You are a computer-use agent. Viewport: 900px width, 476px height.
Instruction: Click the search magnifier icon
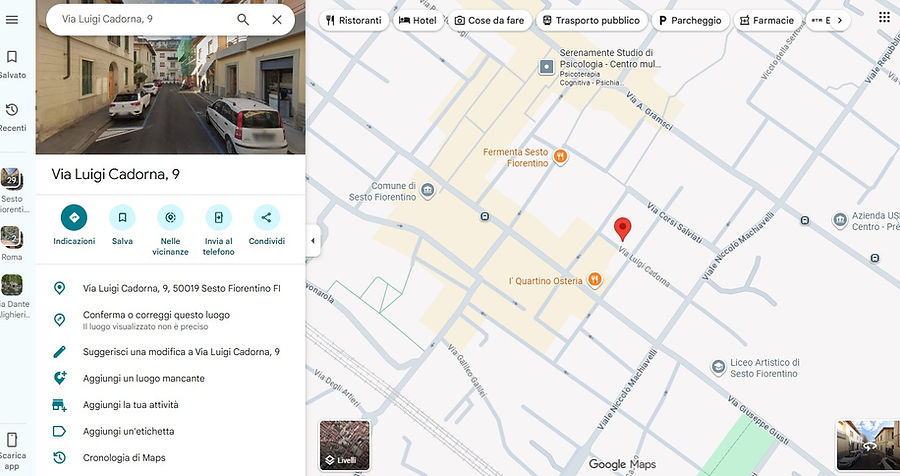pos(243,20)
